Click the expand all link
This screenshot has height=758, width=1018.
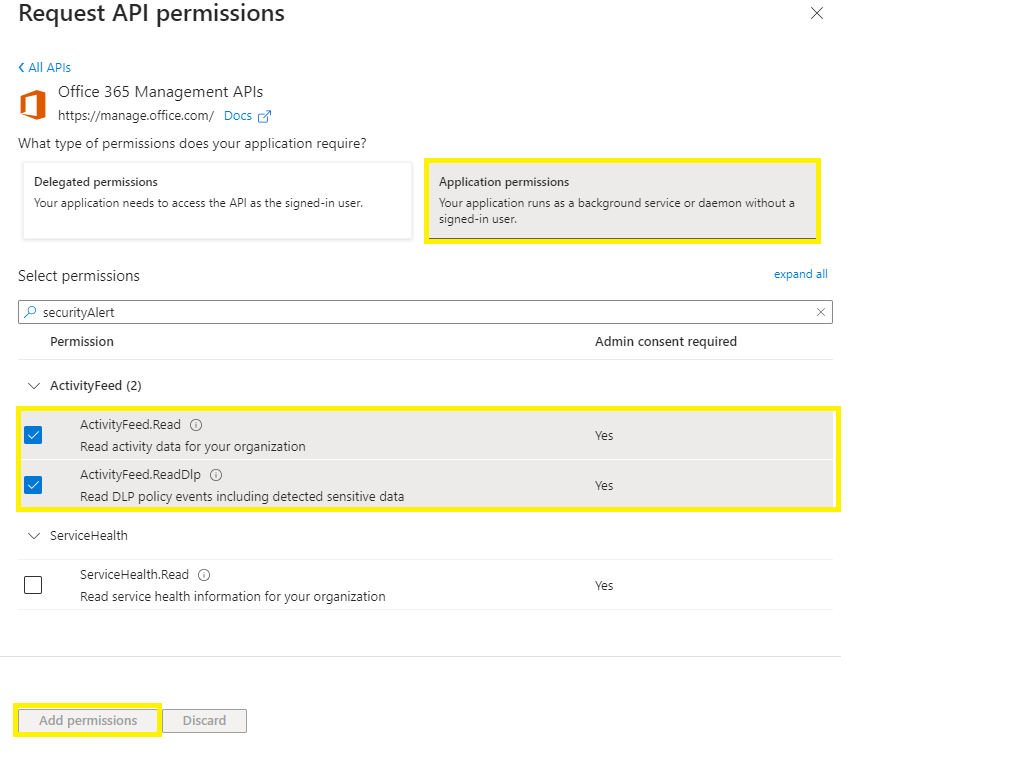click(800, 274)
